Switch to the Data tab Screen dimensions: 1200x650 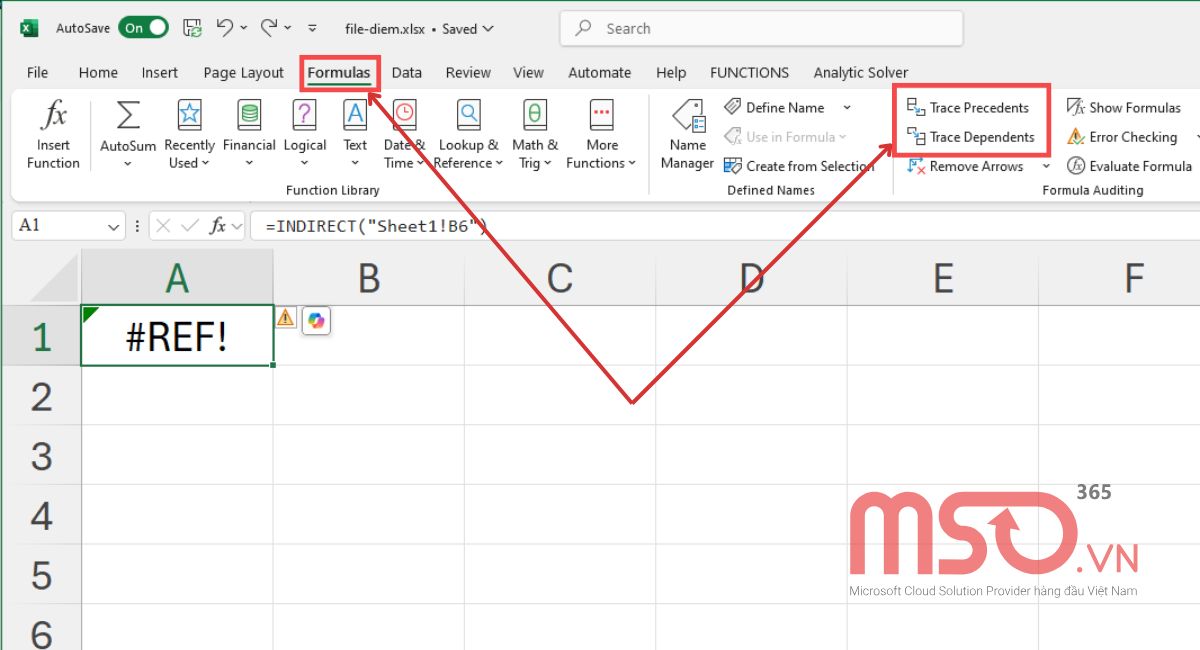click(x=407, y=72)
